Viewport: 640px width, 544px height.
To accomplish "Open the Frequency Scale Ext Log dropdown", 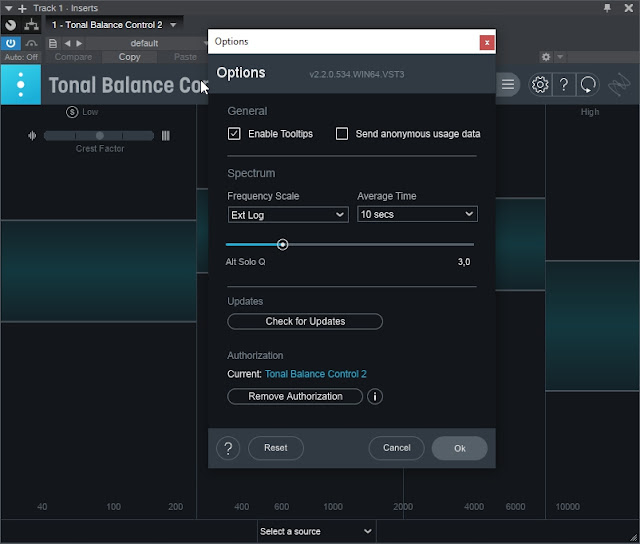I will click(288, 215).
